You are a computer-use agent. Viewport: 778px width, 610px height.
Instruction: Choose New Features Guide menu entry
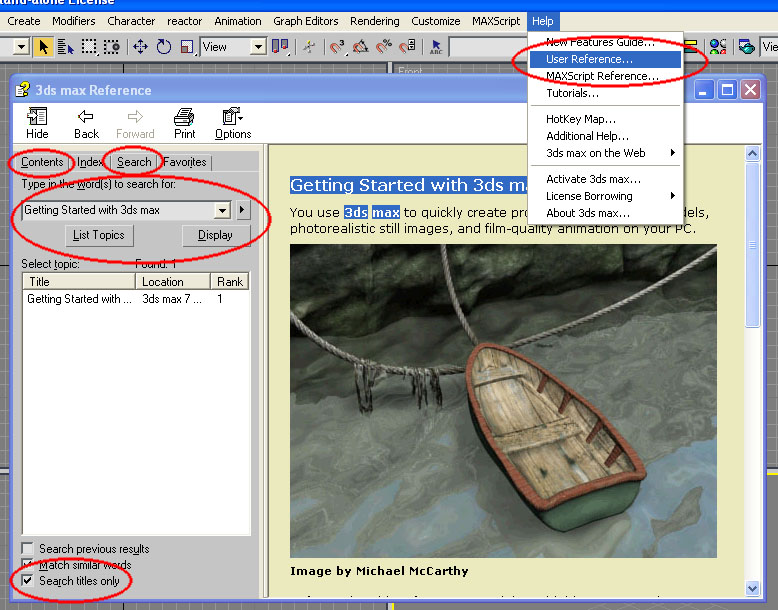(x=604, y=42)
